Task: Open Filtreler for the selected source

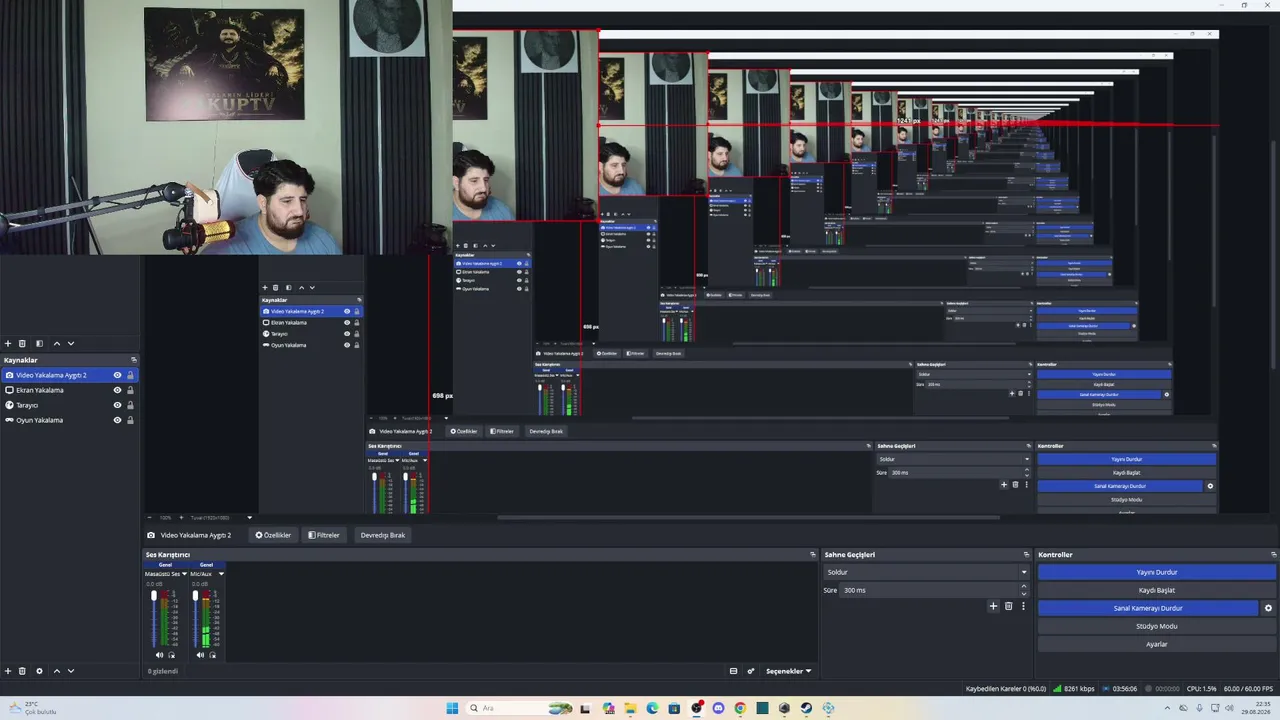Action: tap(324, 535)
